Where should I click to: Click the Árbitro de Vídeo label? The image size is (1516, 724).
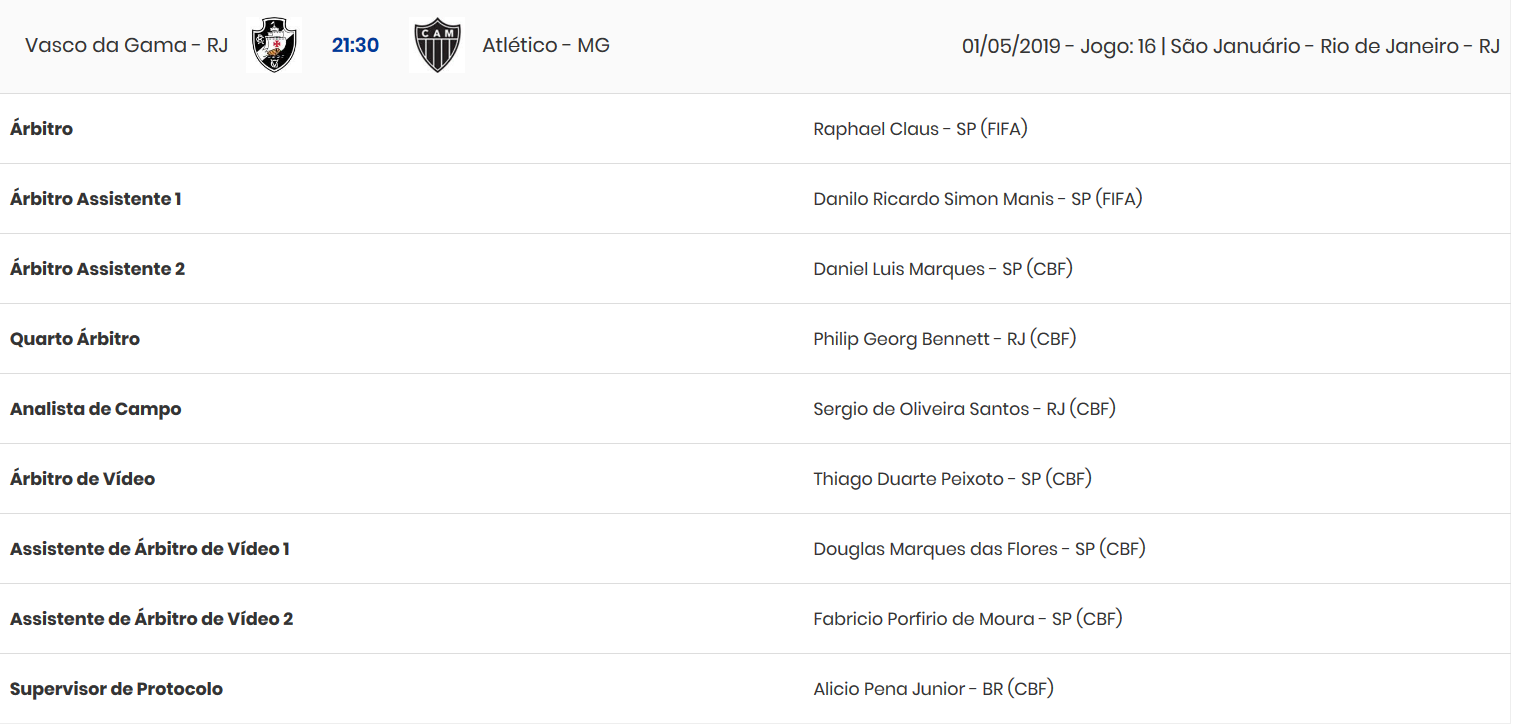tap(82, 479)
